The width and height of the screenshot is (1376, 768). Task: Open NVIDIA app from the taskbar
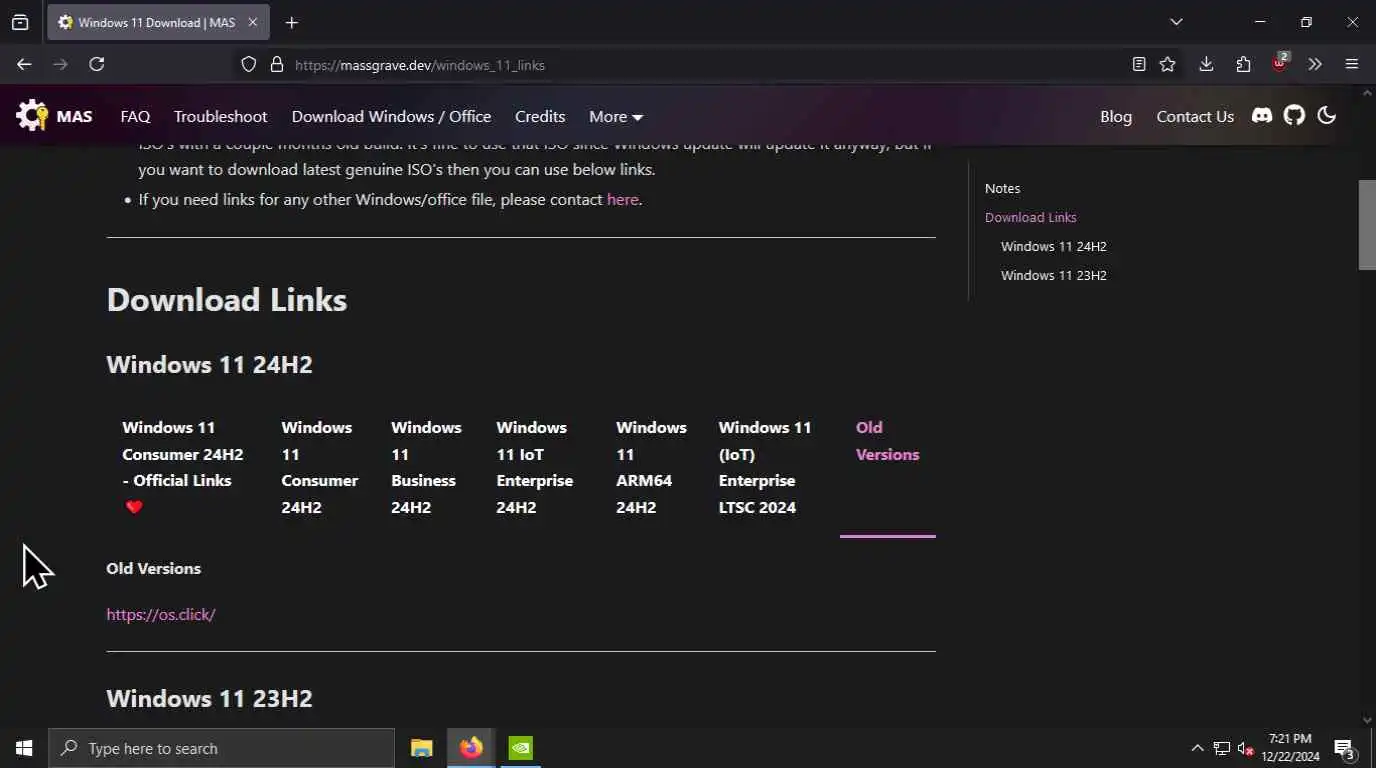point(521,748)
